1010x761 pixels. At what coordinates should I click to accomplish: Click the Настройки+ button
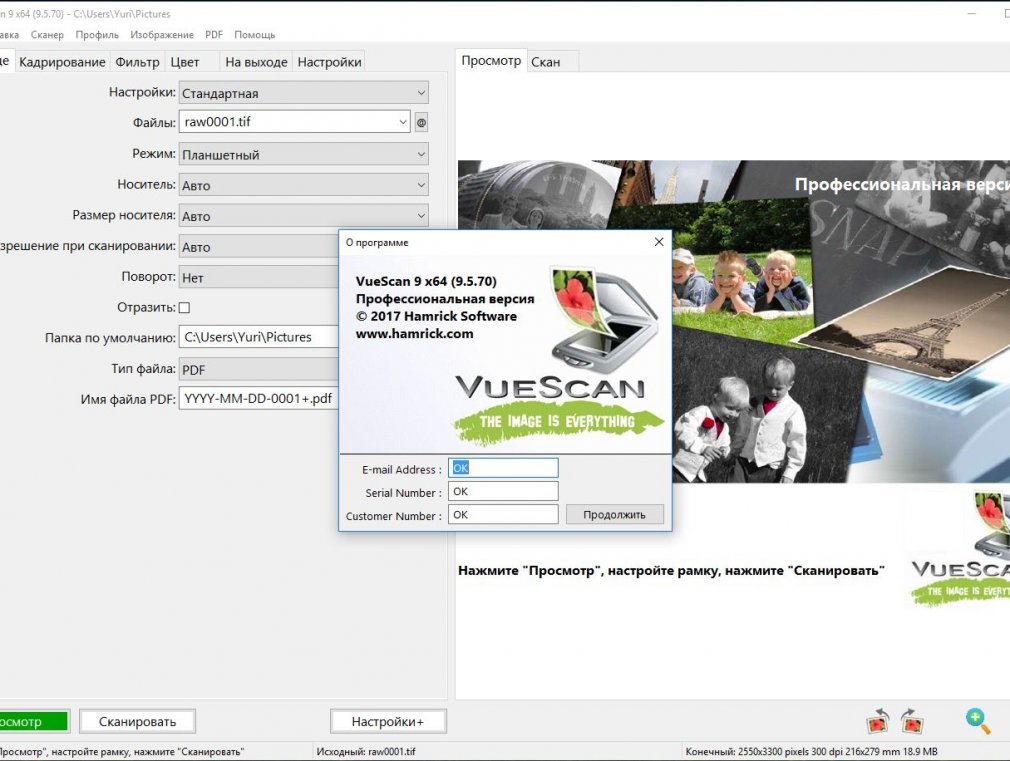coord(388,722)
